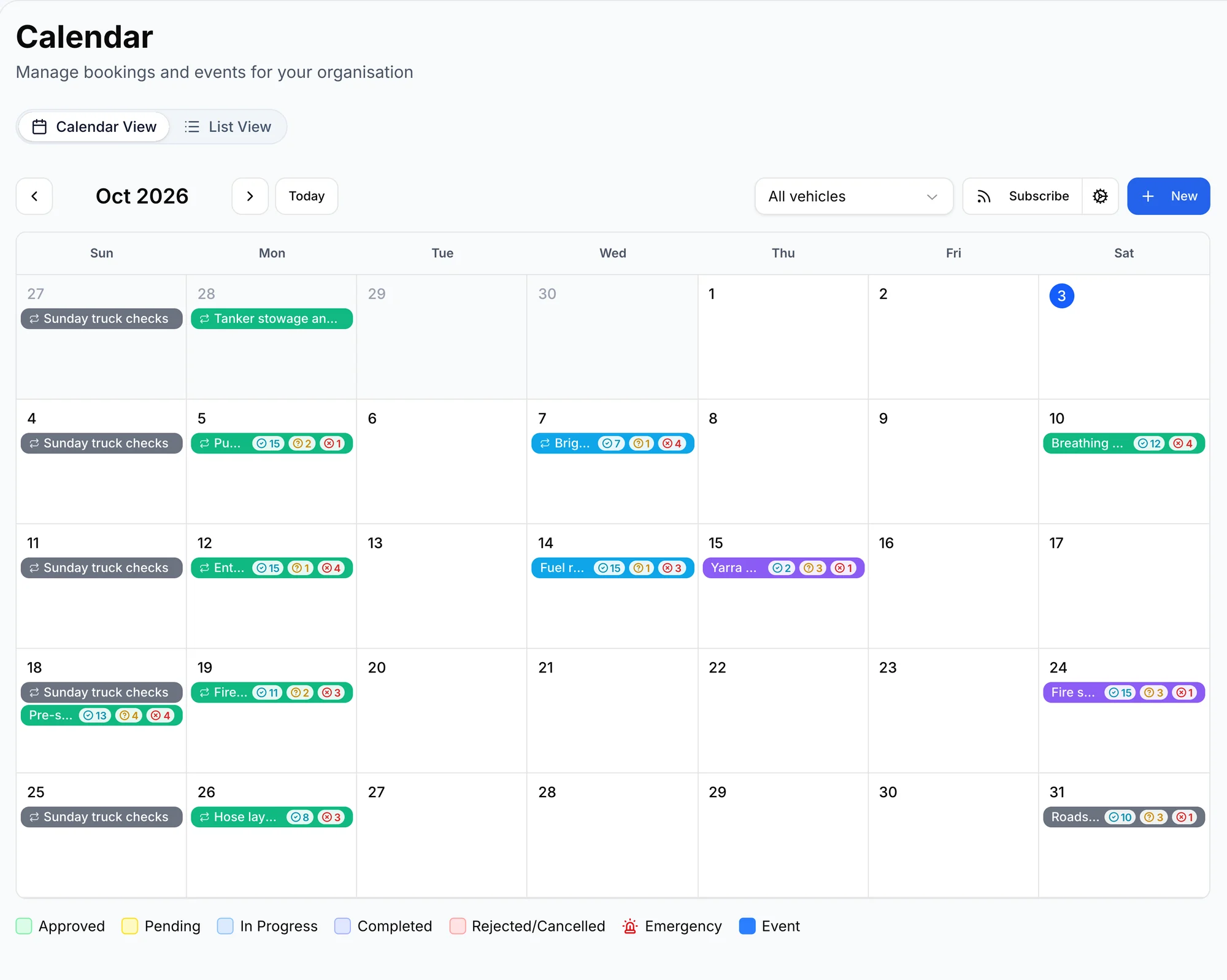The height and width of the screenshot is (980, 1227).
Task: Jump to Today
Action: [x=307, y=196]
